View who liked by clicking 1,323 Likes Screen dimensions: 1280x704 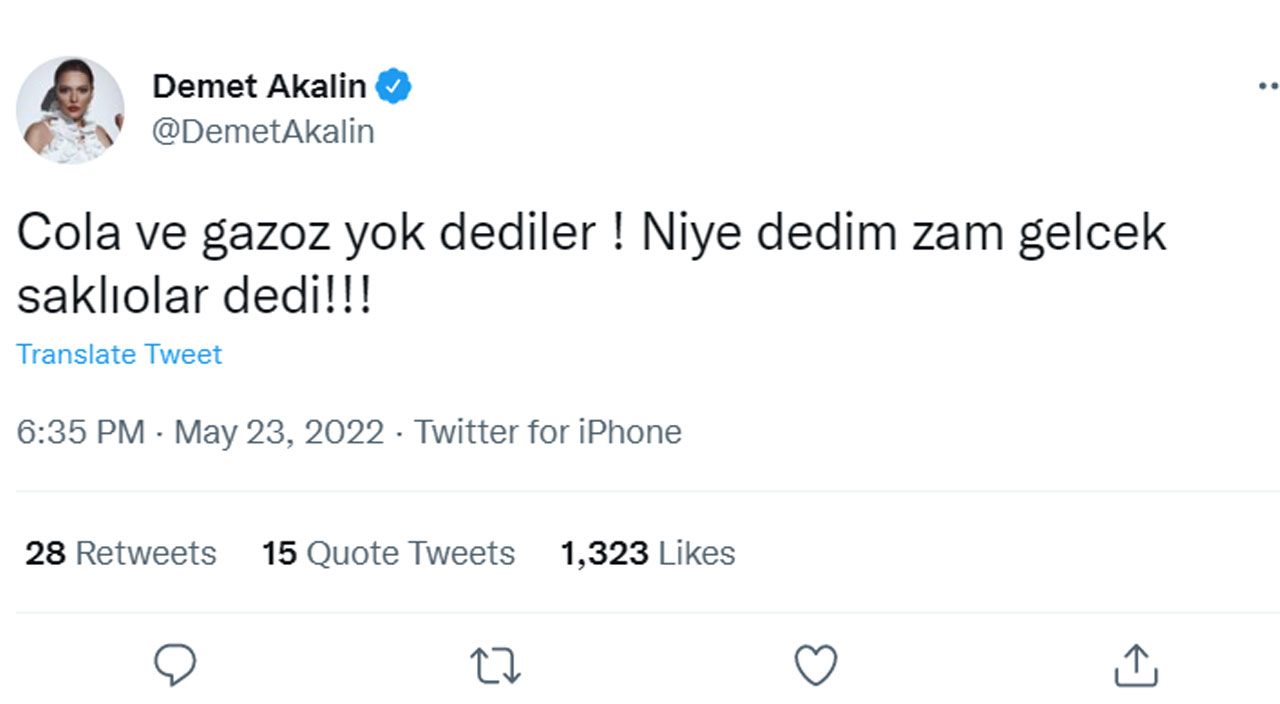(x=647, y=552)
